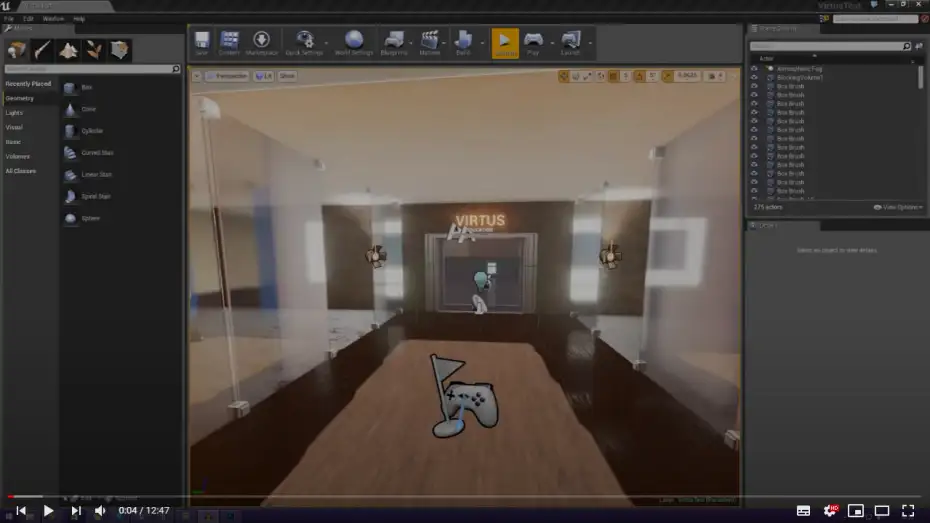Open the Edit menu

[28, 19]
